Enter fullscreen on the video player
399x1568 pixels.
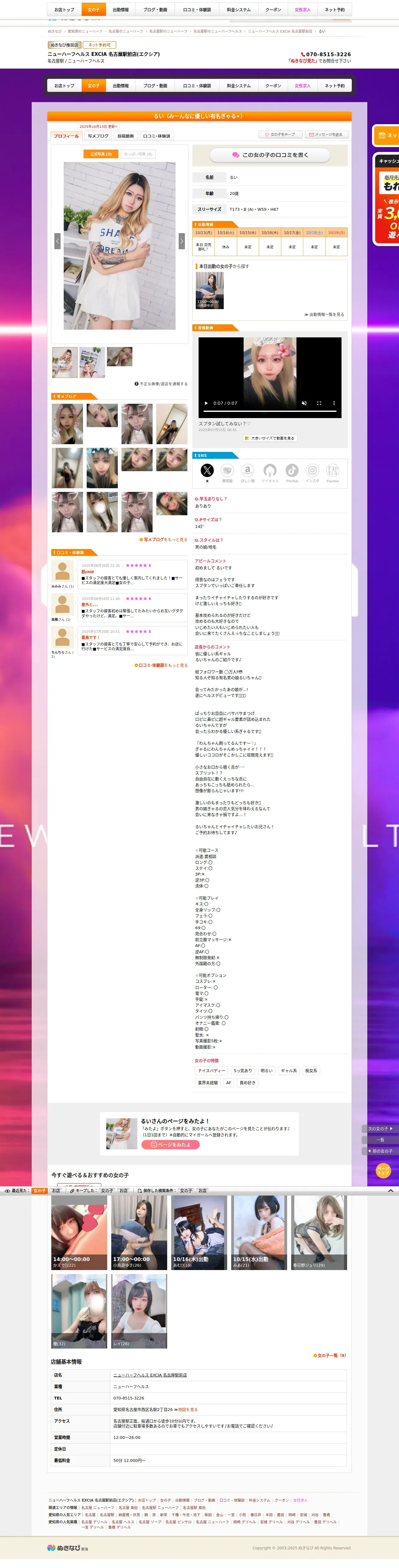click(x=319, y=403)
